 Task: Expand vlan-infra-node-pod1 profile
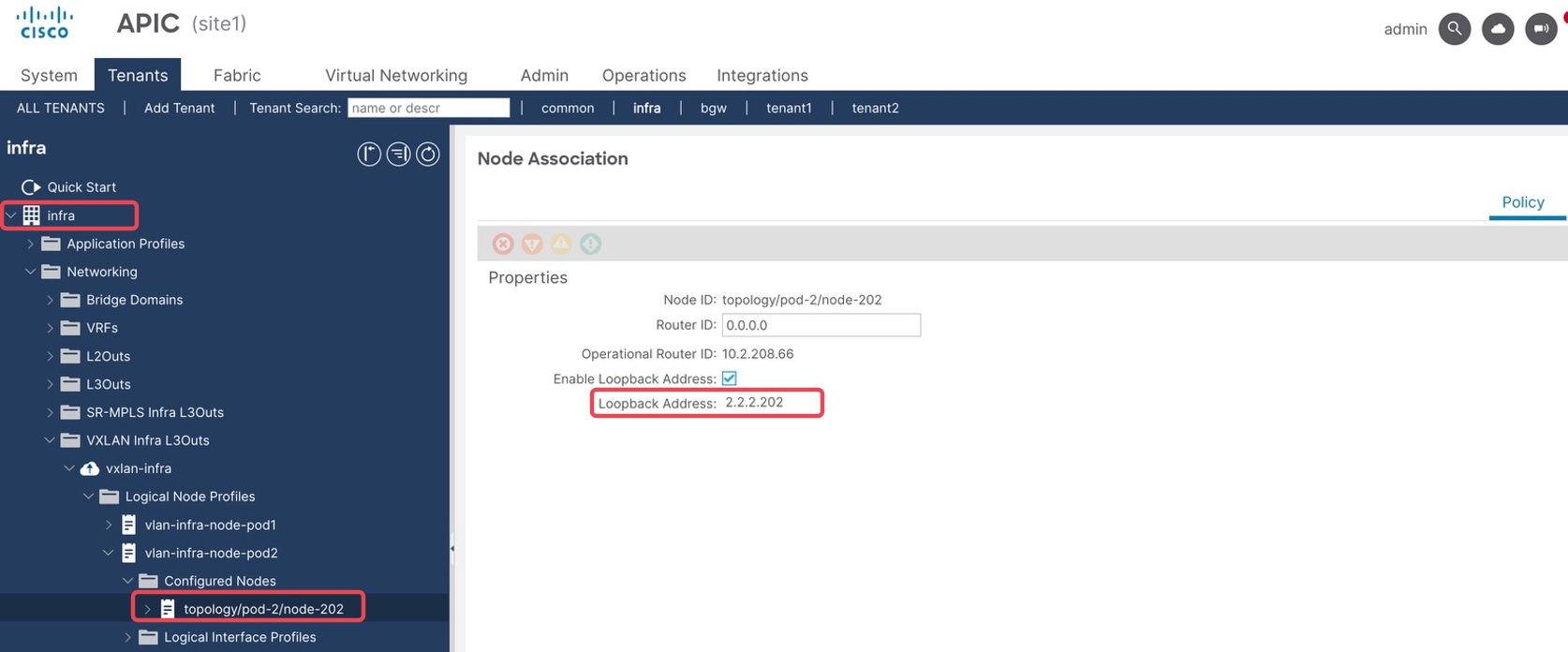[x=109, y=525]
